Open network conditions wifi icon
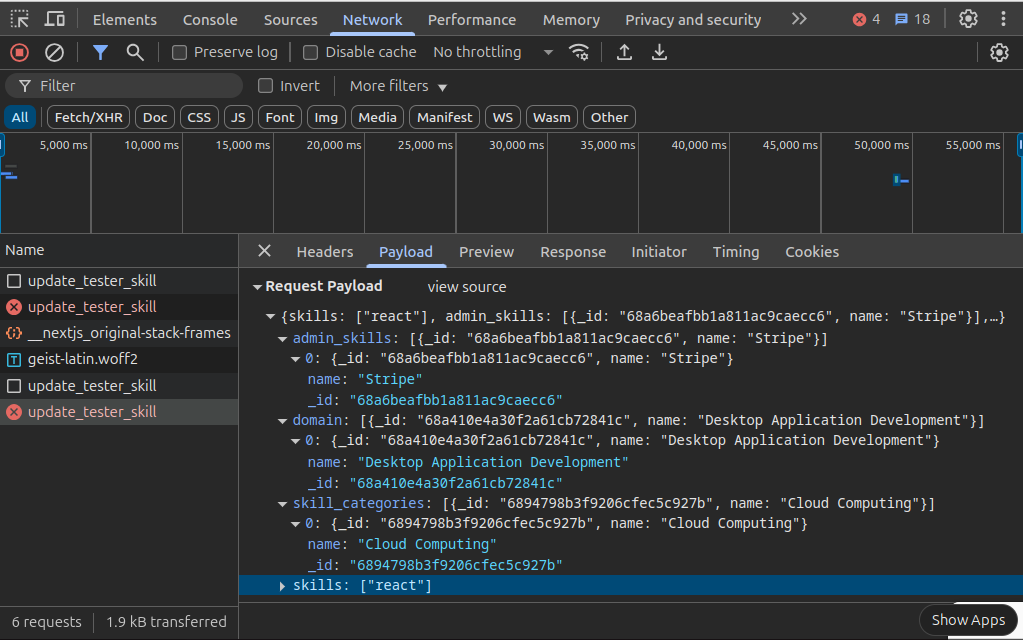Screen dimensions: 1023x640 tap(579, 53)
